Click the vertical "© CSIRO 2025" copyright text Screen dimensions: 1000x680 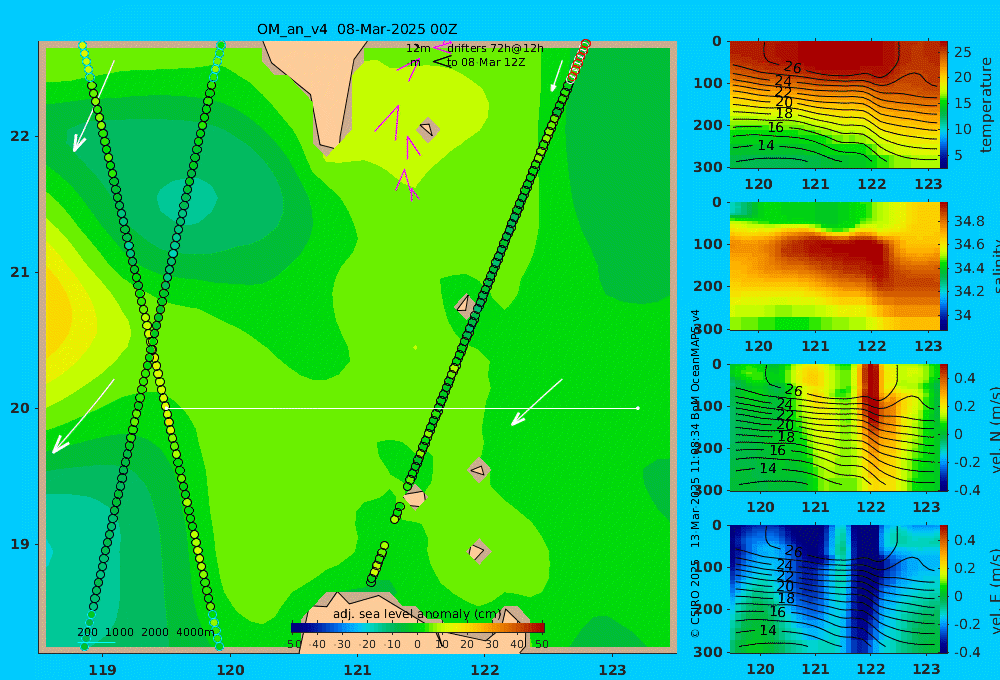(695, 598)
